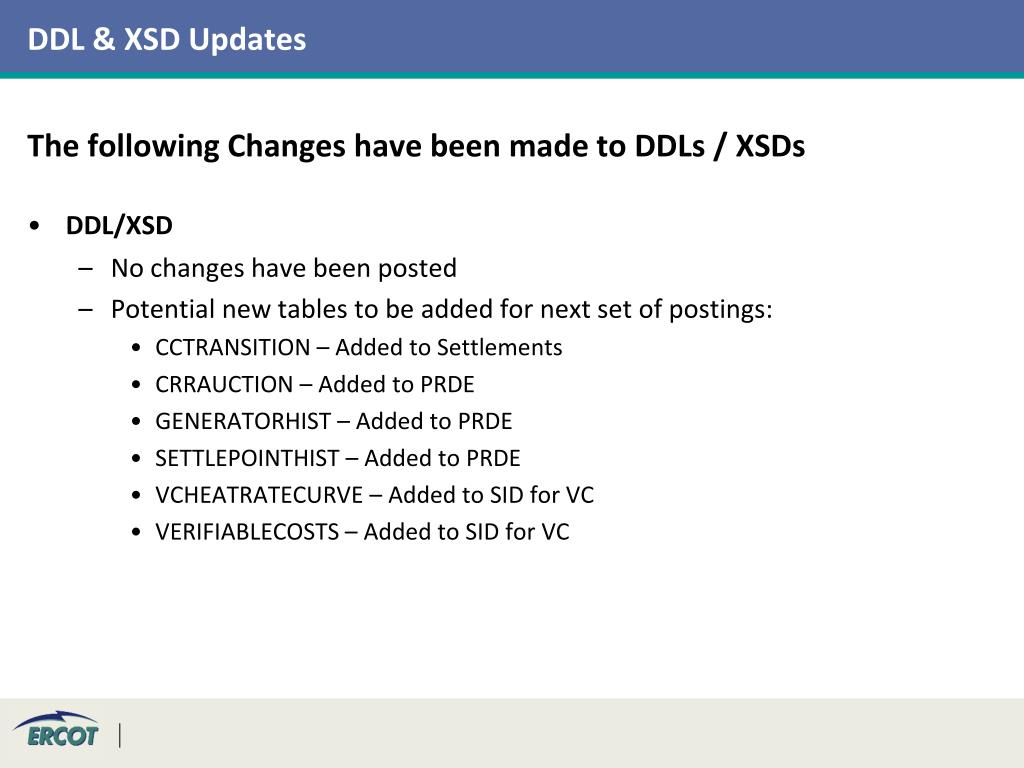Click the Added to Settlements text
The height and width of the screenshot is (768, 1024).
click(449, 347)
